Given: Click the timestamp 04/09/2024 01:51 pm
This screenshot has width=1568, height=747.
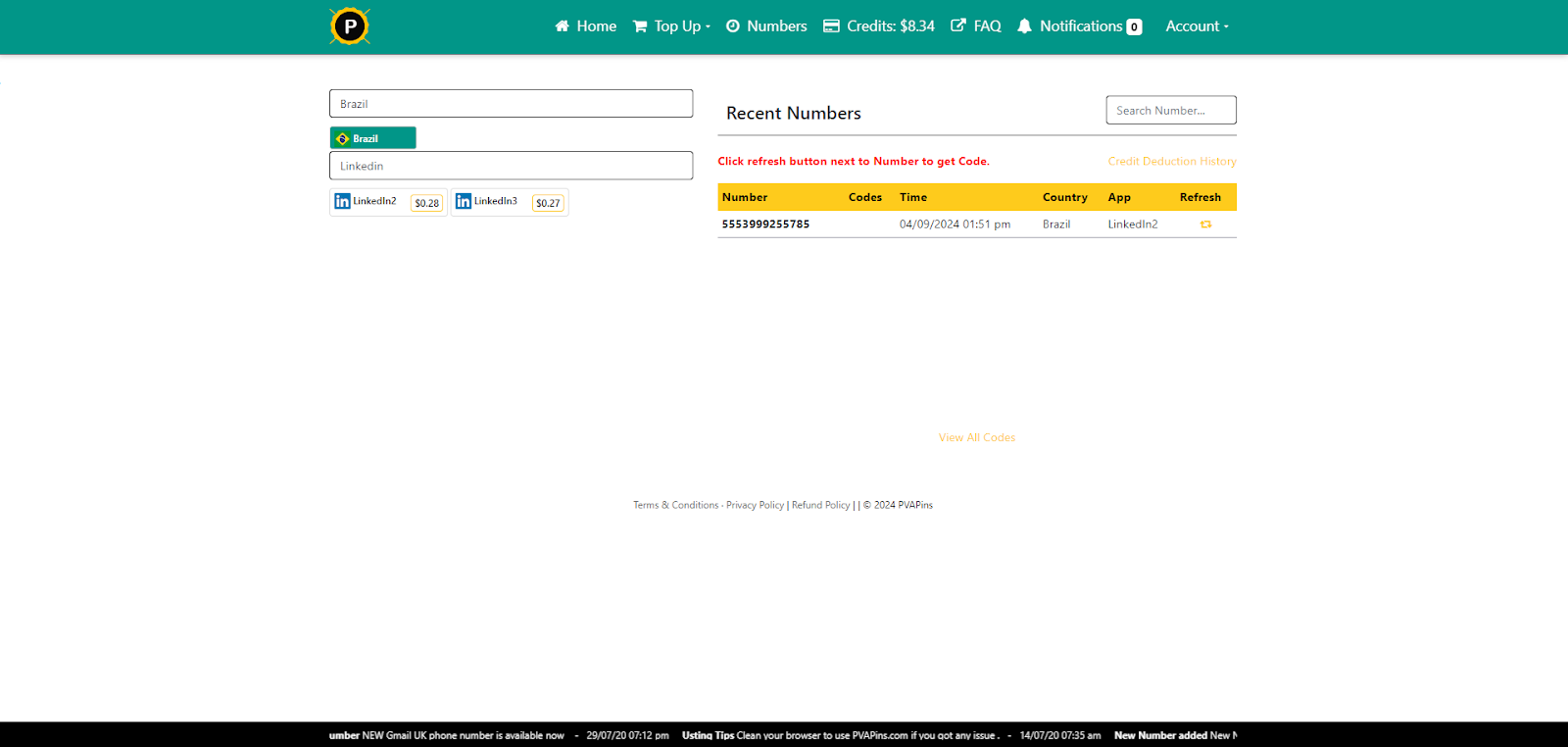Looking at the screenshot, I should (955, 224).
